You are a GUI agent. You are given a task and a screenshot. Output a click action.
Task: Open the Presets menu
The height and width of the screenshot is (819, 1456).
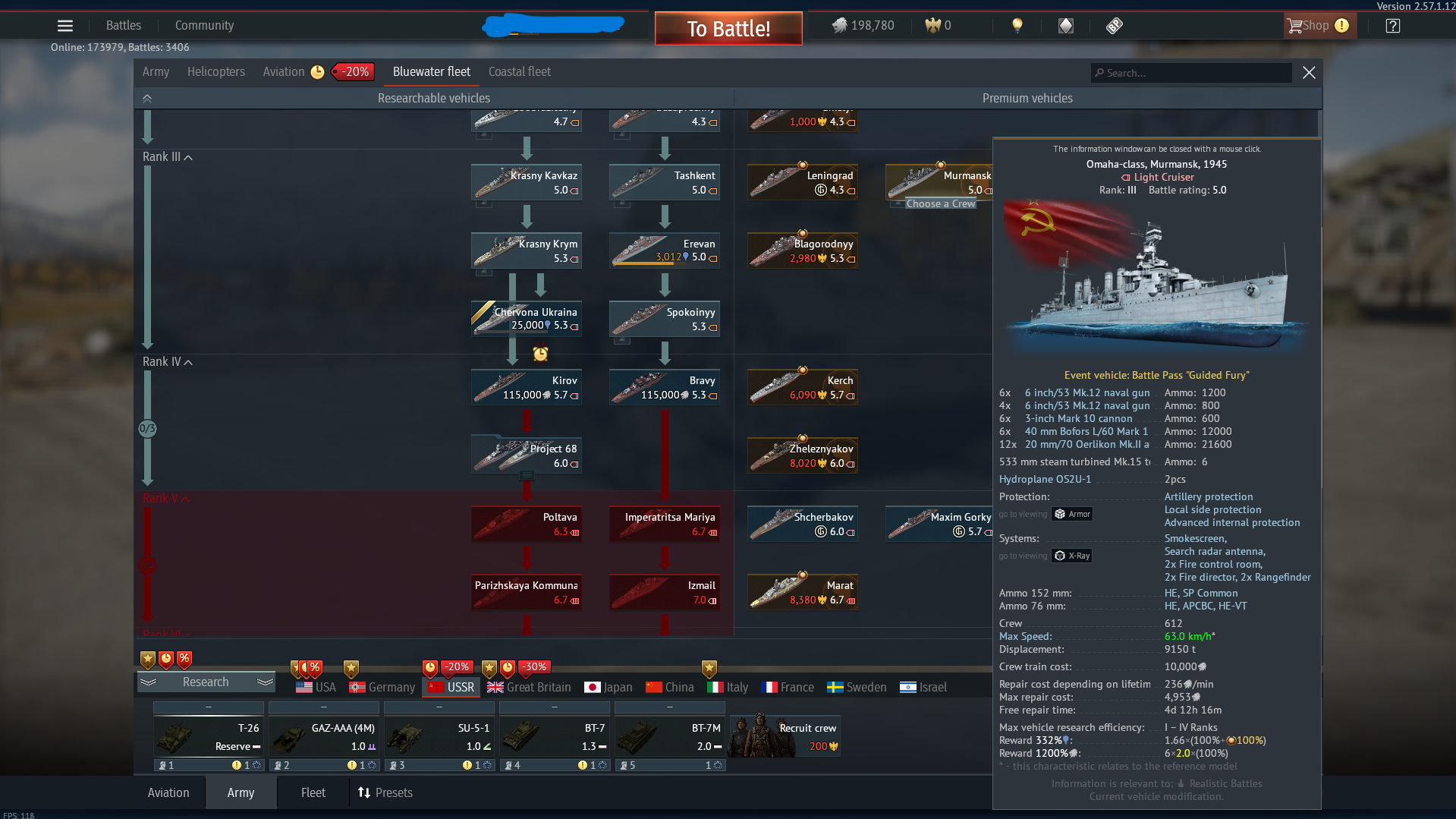[385, 793]
